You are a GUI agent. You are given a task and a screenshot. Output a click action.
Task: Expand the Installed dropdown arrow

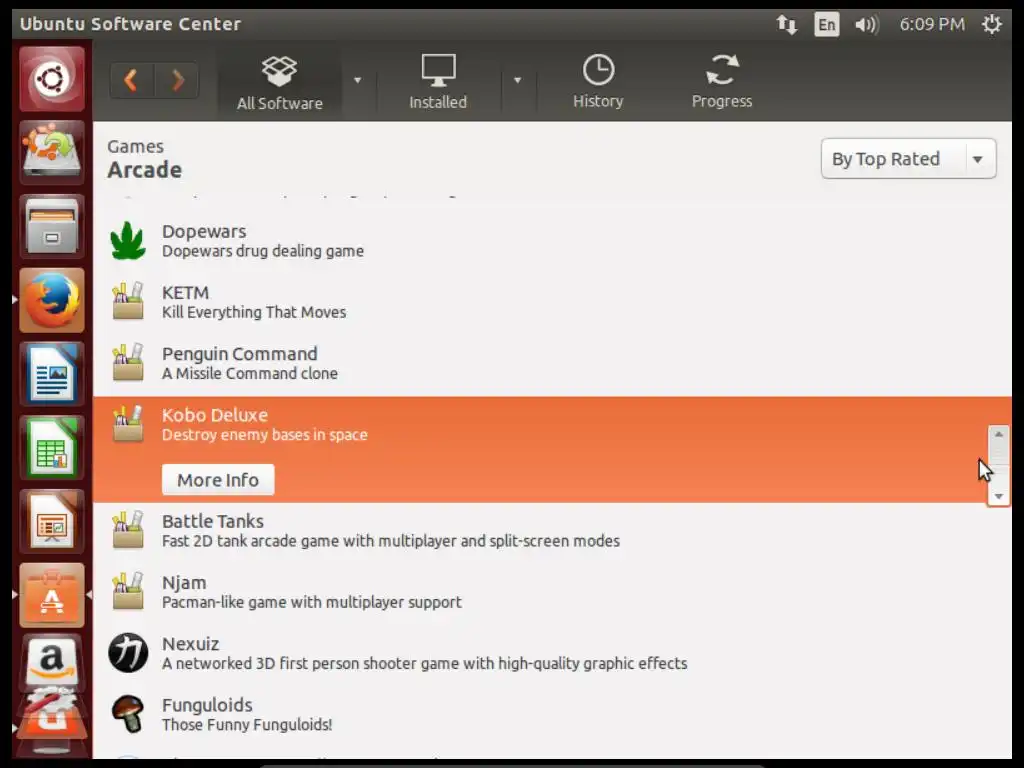tap(517, 80)
